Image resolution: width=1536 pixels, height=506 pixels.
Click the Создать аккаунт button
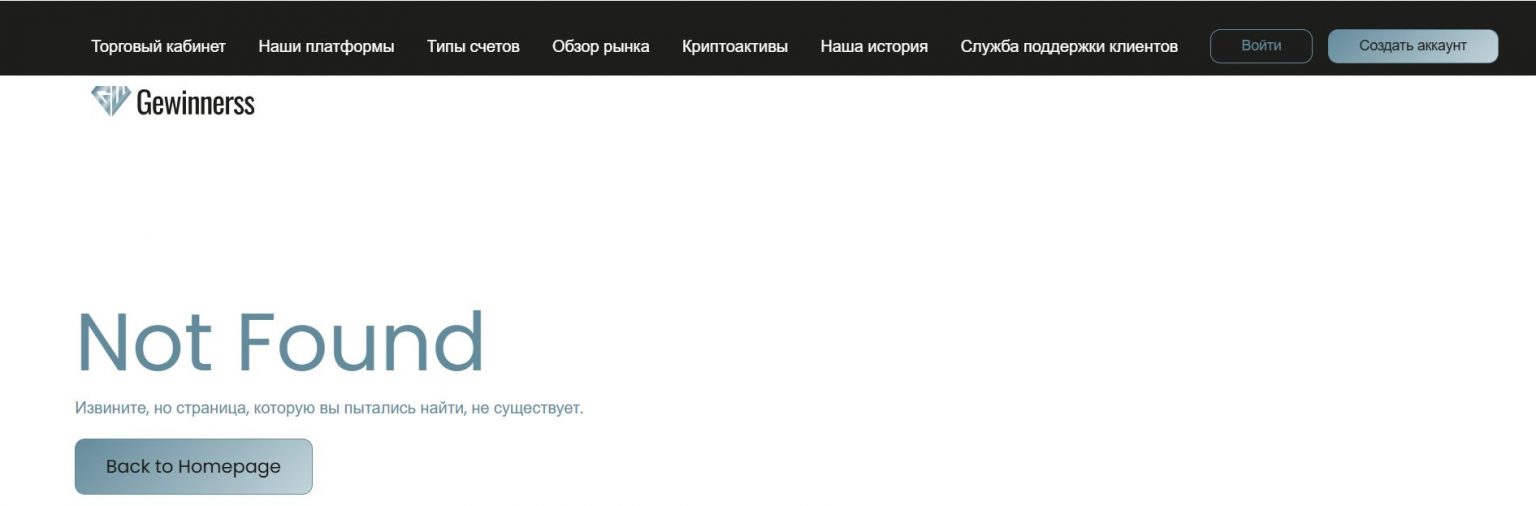1412,46
